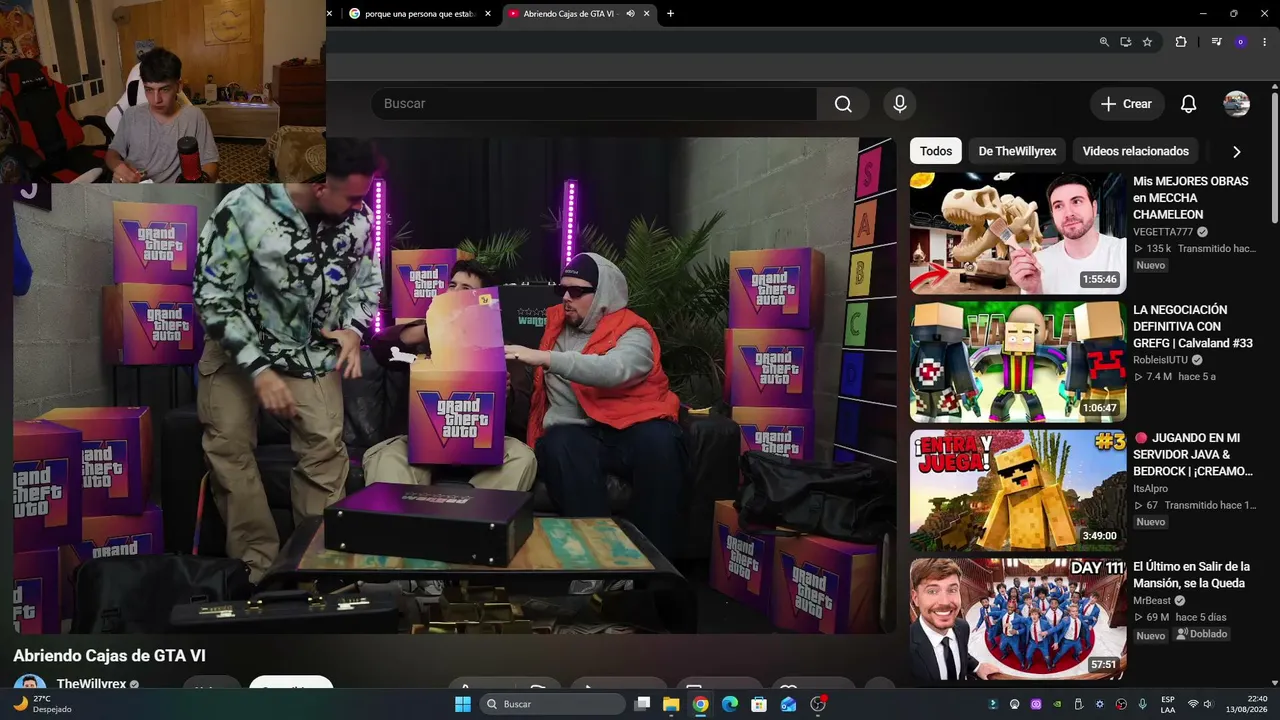Image resolution: width=1280 pixels, height=720 pixels.
Task: Select the De TheWillyrex filter chip
Action: pyautogui.click(x=1017, y=151)
